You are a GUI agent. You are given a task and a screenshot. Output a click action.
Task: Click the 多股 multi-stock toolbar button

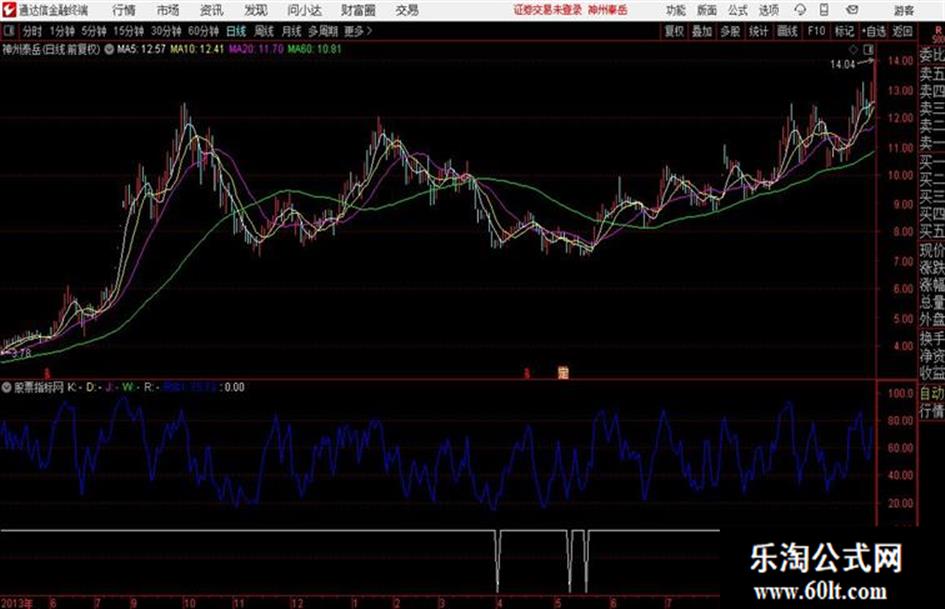click(x=730, y=31)
